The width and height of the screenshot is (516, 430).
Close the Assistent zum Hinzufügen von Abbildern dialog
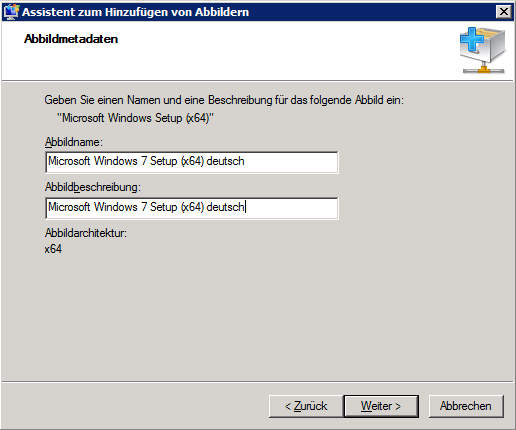(504, 12)
